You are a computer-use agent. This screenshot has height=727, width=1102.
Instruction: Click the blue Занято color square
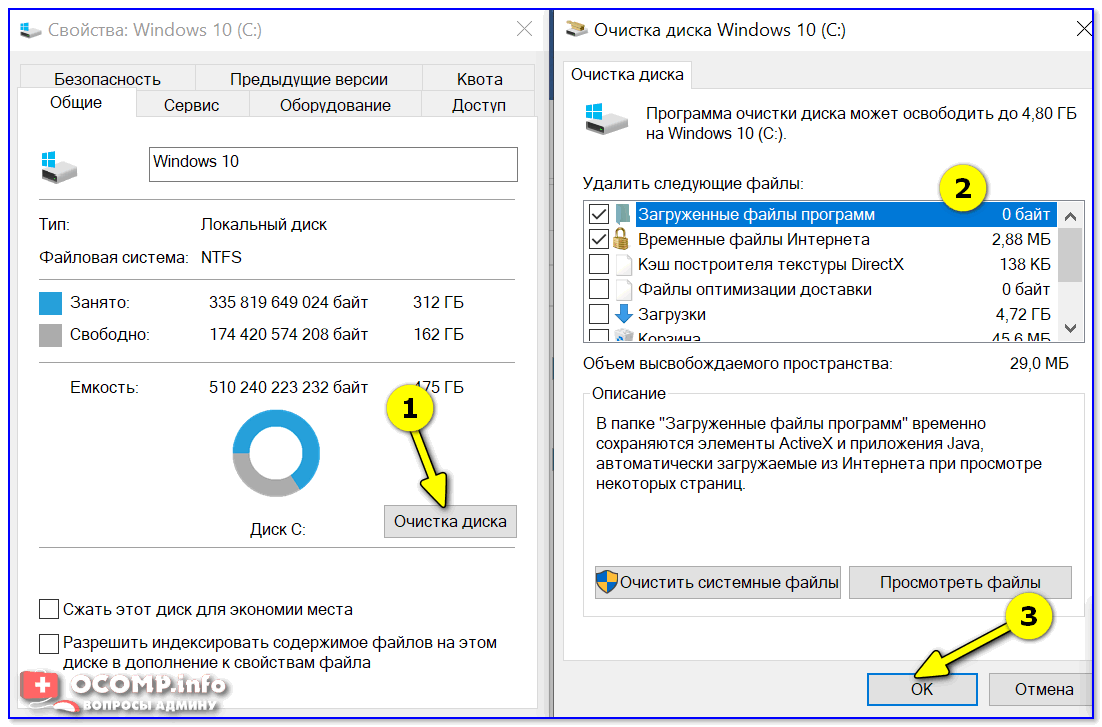tap(51, 303)
